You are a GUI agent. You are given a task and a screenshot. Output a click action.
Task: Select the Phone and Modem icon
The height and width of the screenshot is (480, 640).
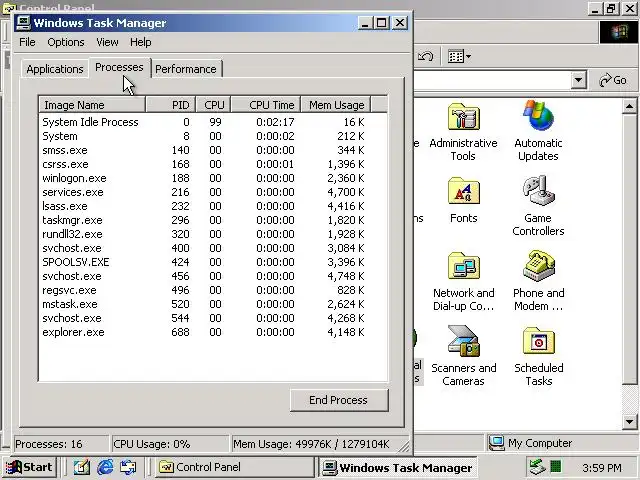[x=538, y=282]
